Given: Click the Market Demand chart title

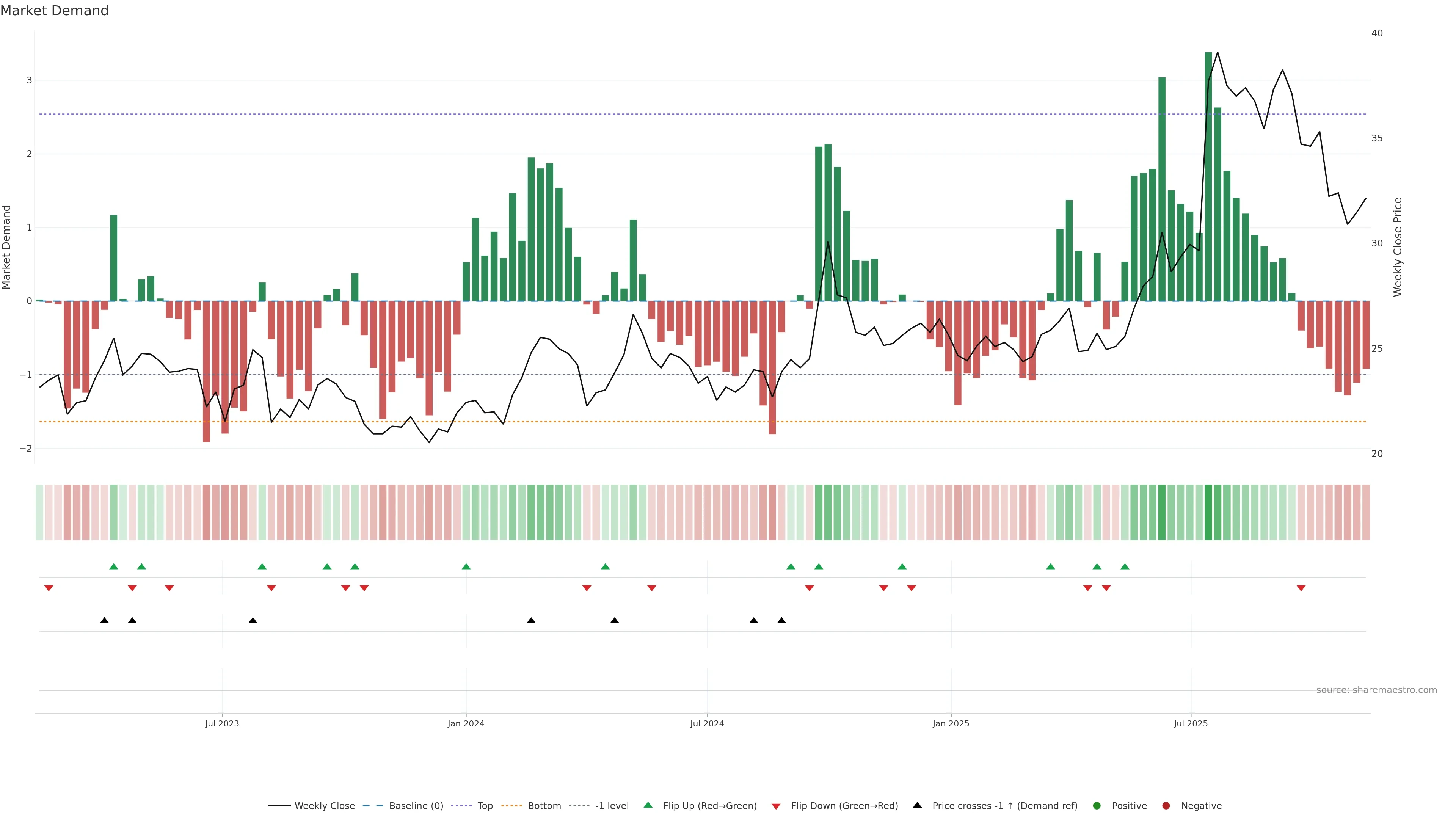Looking at the screenshot, I should click(x=54, y=11).
